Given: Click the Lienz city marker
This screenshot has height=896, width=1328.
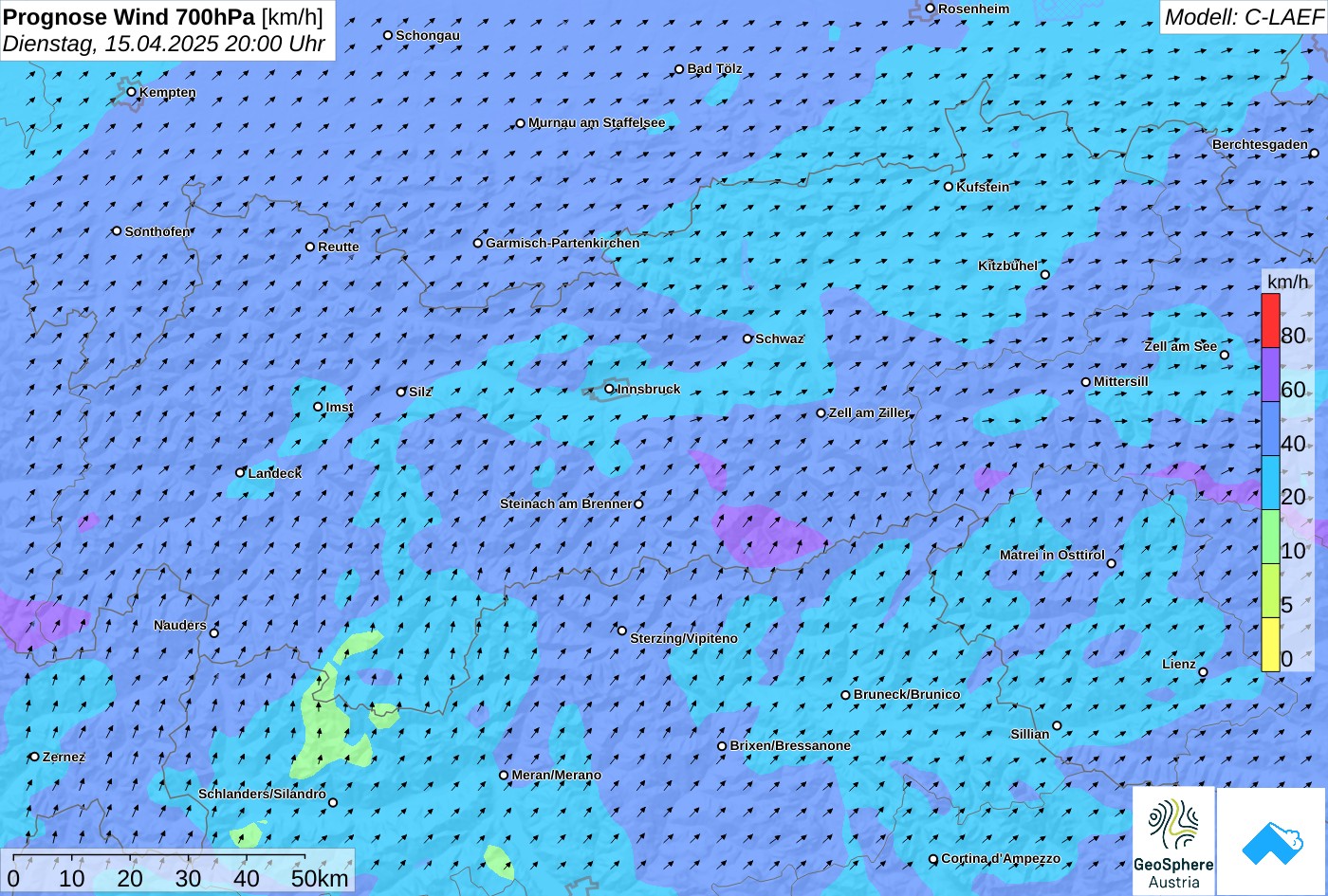Looking at the screenshot, I should tap(1203, 672).
